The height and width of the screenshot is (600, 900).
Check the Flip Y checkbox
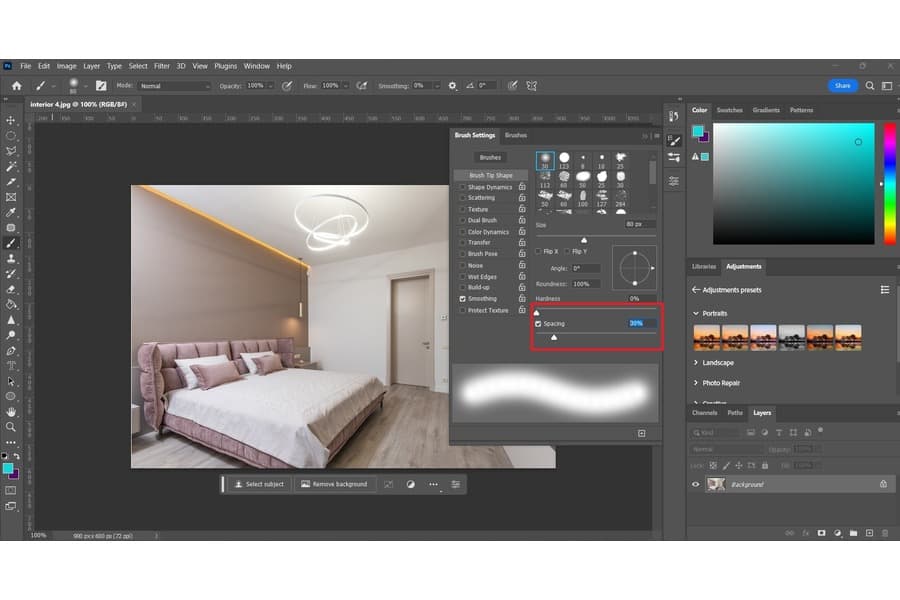point(567,251)
